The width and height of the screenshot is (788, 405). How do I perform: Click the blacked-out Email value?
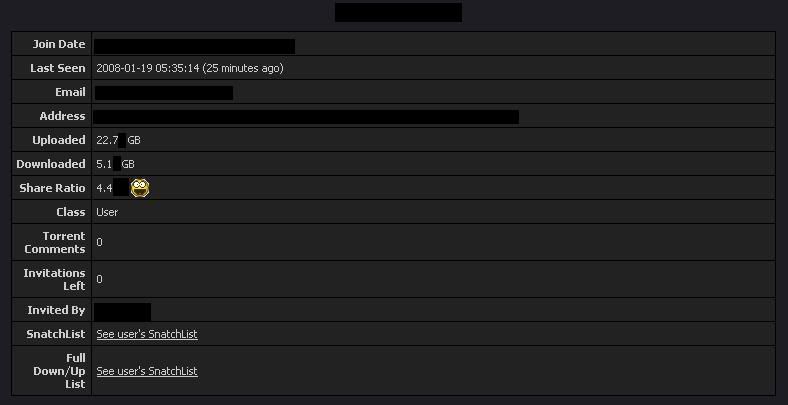click(x=163, y=92)
